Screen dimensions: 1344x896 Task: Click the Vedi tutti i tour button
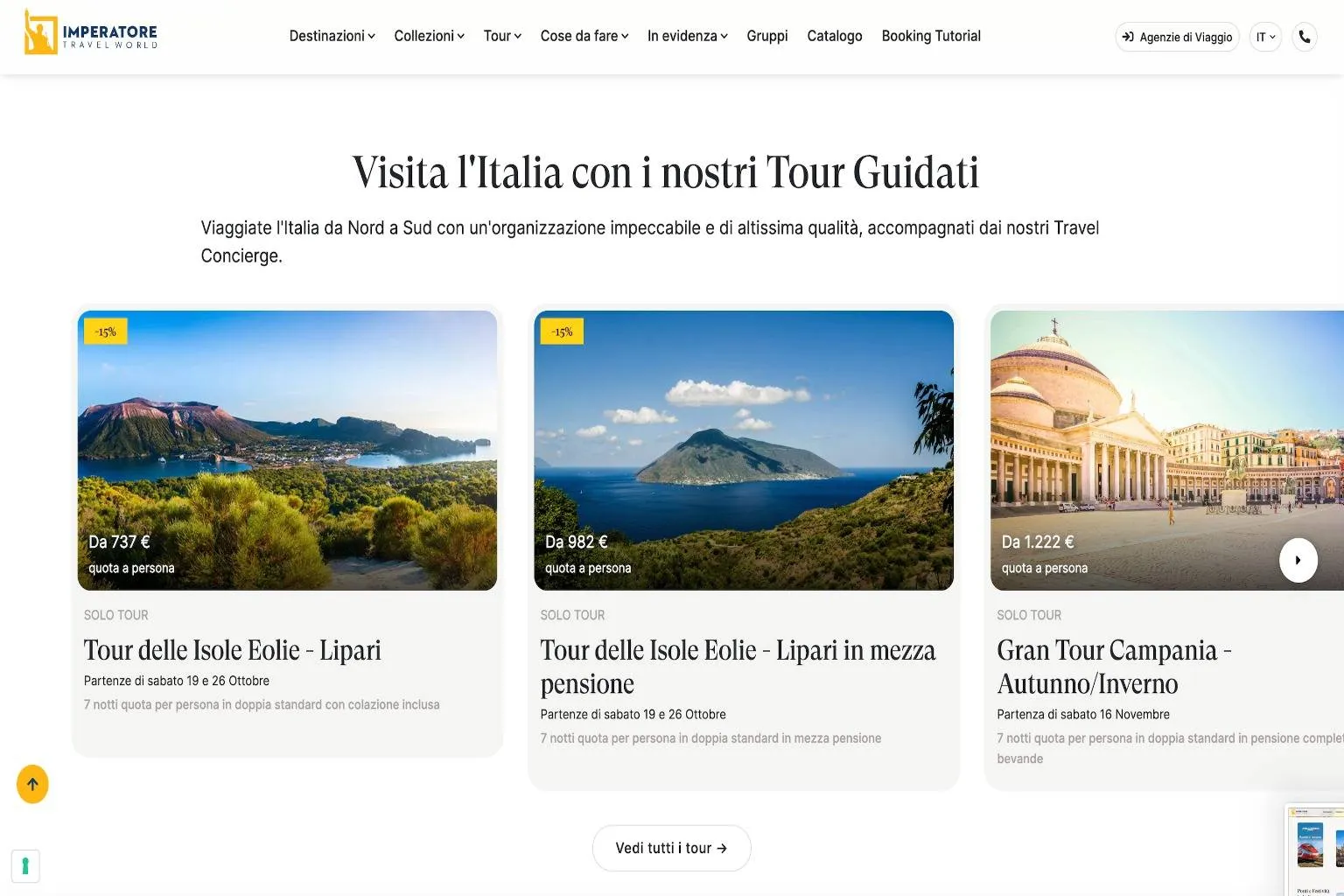coord(671,848)
